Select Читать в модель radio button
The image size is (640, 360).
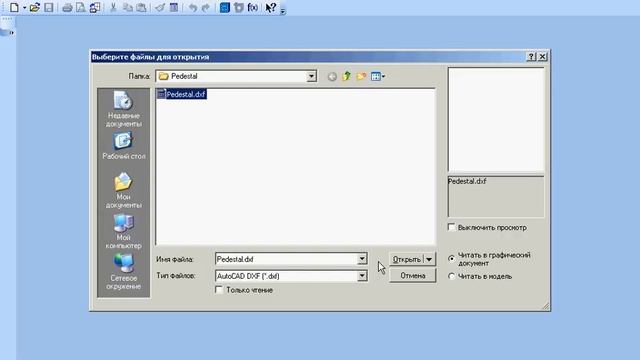451,276
